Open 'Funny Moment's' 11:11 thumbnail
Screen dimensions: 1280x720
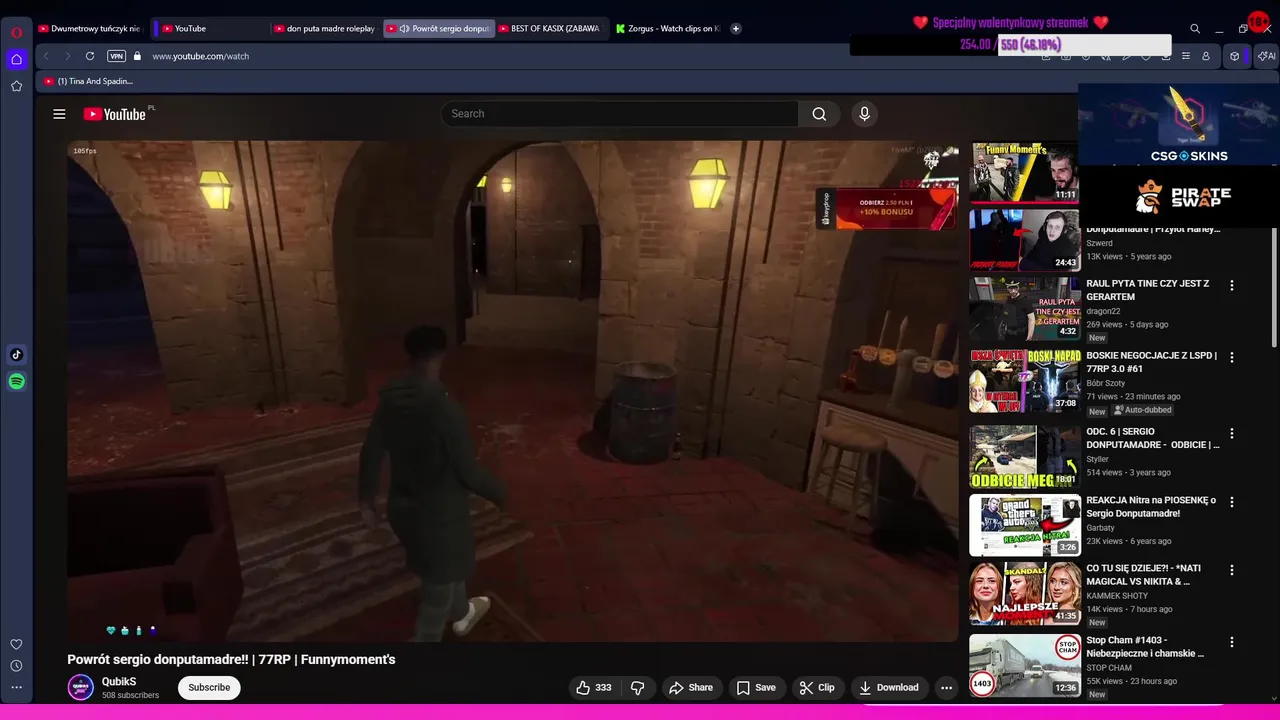(1024, 172)
